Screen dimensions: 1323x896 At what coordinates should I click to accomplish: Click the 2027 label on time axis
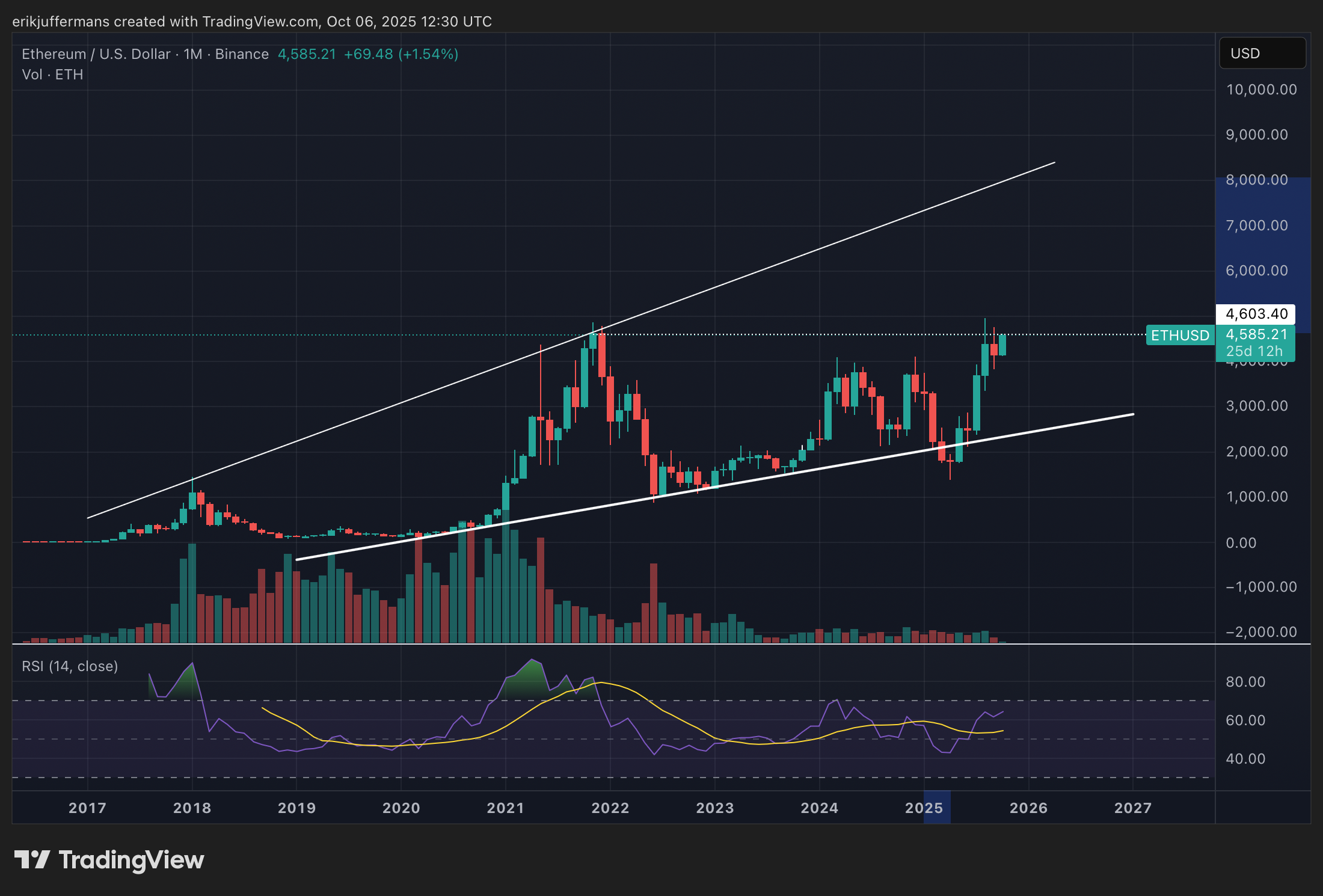click(1133, 808)
